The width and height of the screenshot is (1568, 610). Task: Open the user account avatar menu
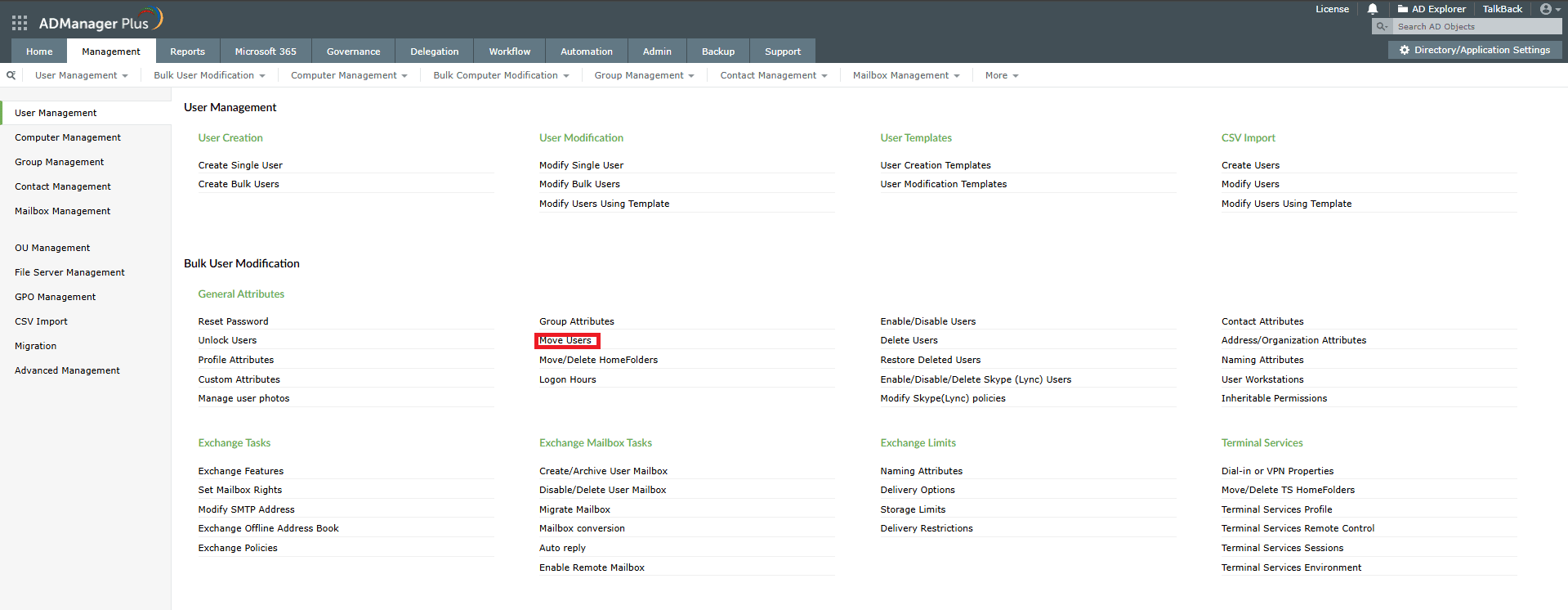(x=1546, y=9)
